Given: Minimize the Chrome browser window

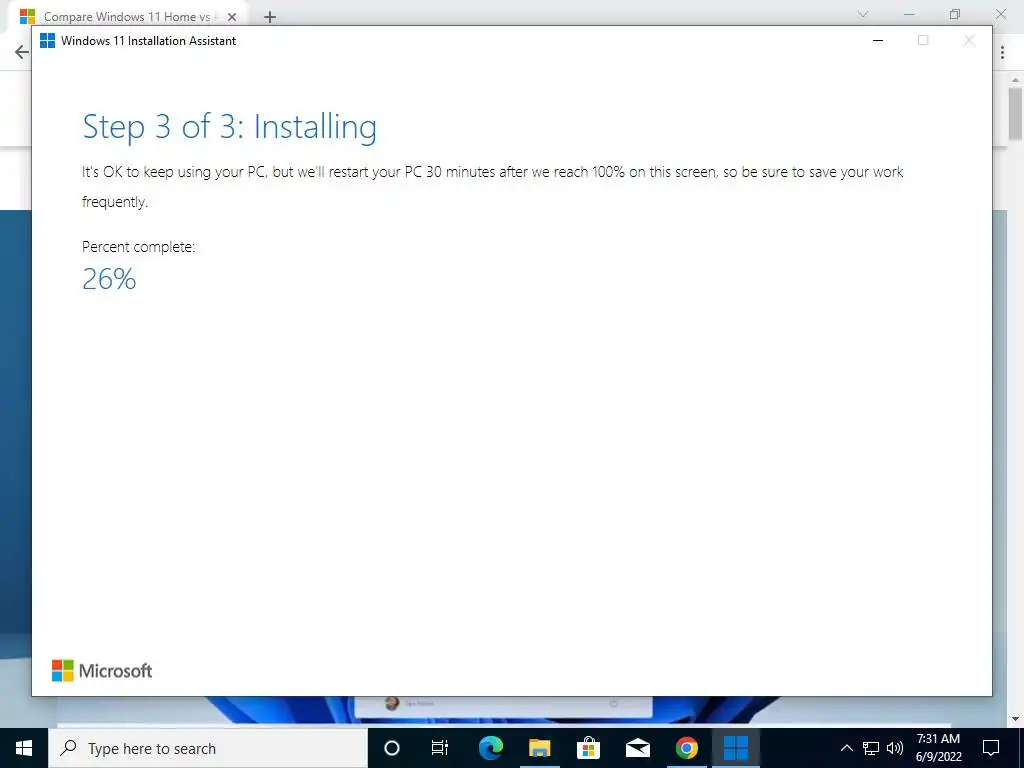Looking at the screenshot, I should pyautogui.click(x=909, y=14).
